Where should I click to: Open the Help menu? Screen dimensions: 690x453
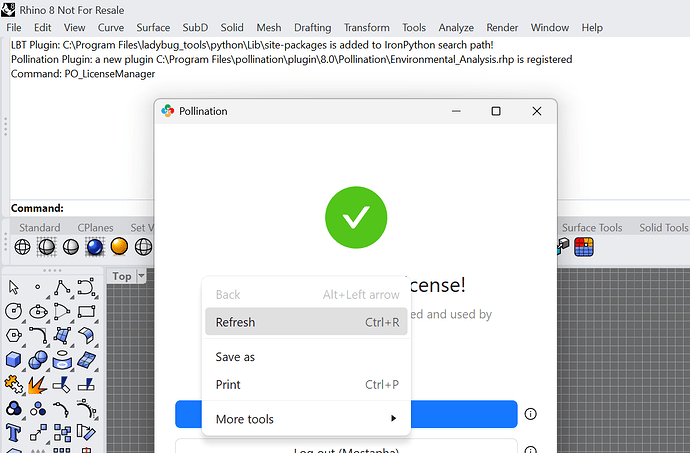pos(592,28)
